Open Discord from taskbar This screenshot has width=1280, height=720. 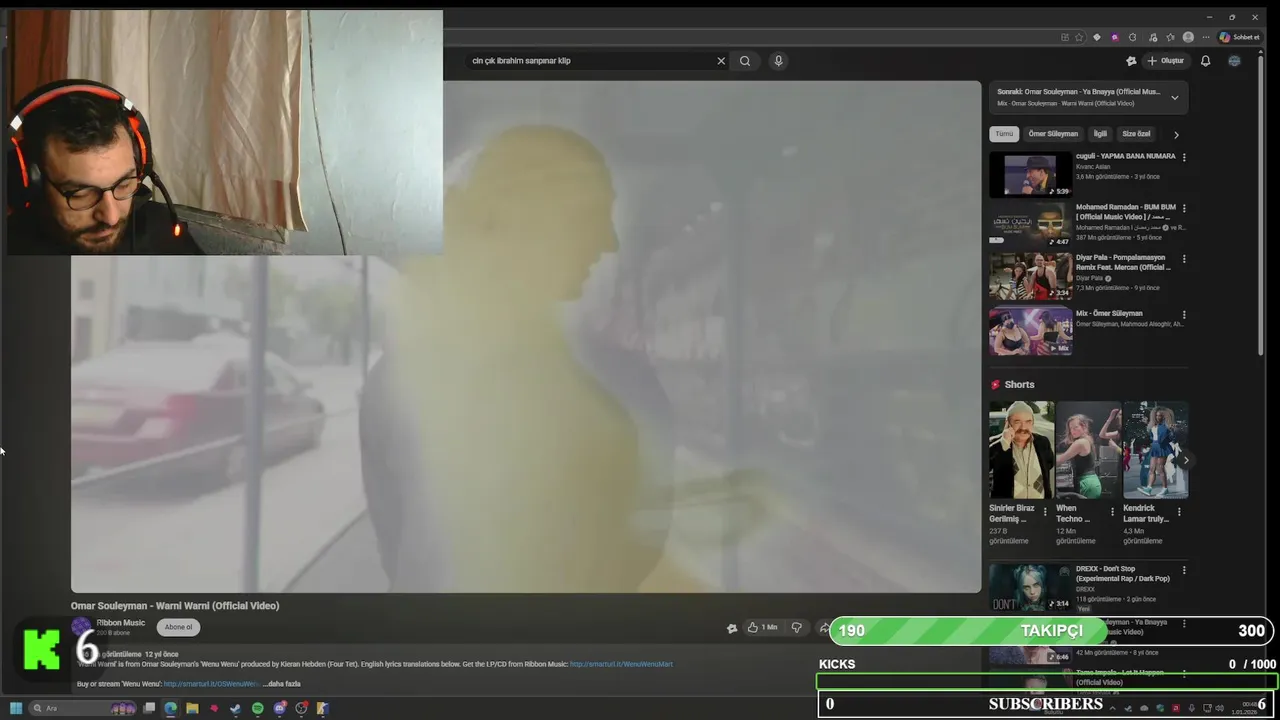coord(280,708)
